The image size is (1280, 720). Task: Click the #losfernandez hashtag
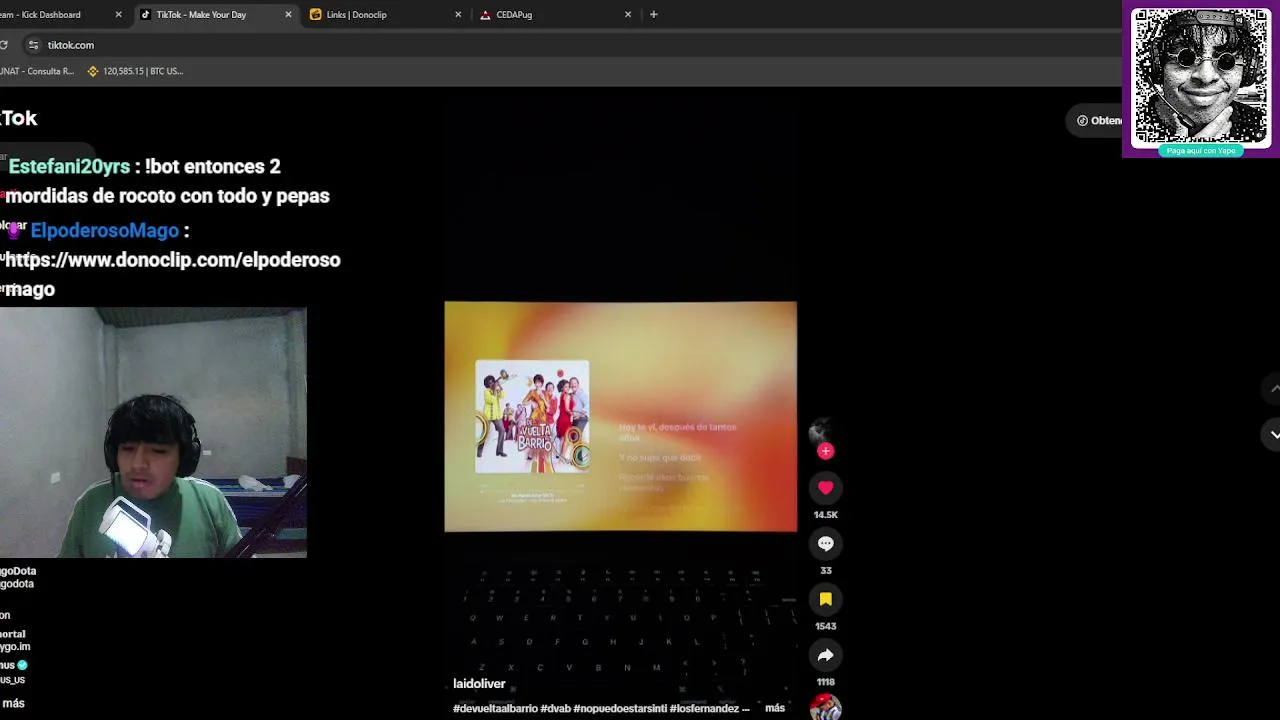click(704, 708)
